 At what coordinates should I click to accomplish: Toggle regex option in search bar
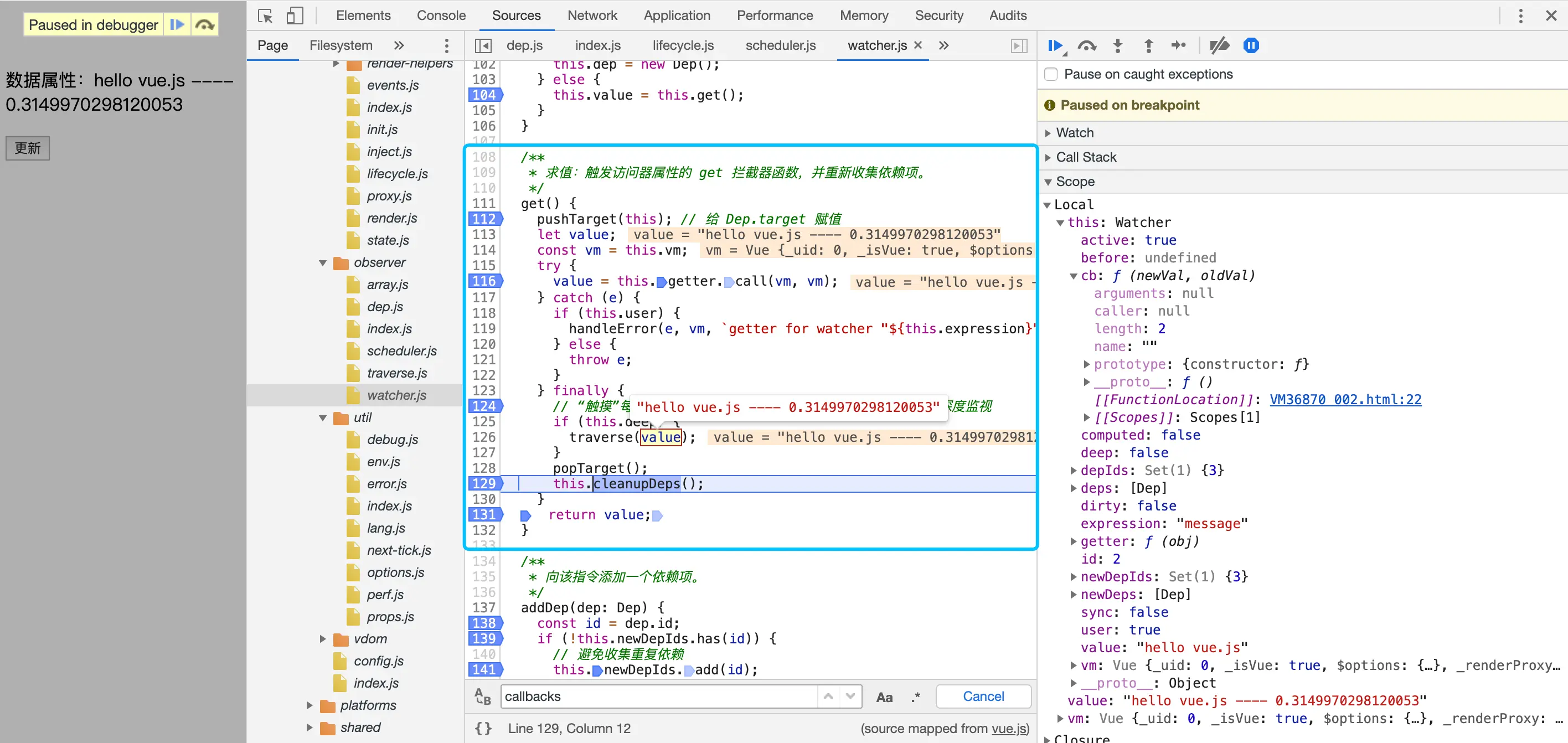(x=915, y=698)
